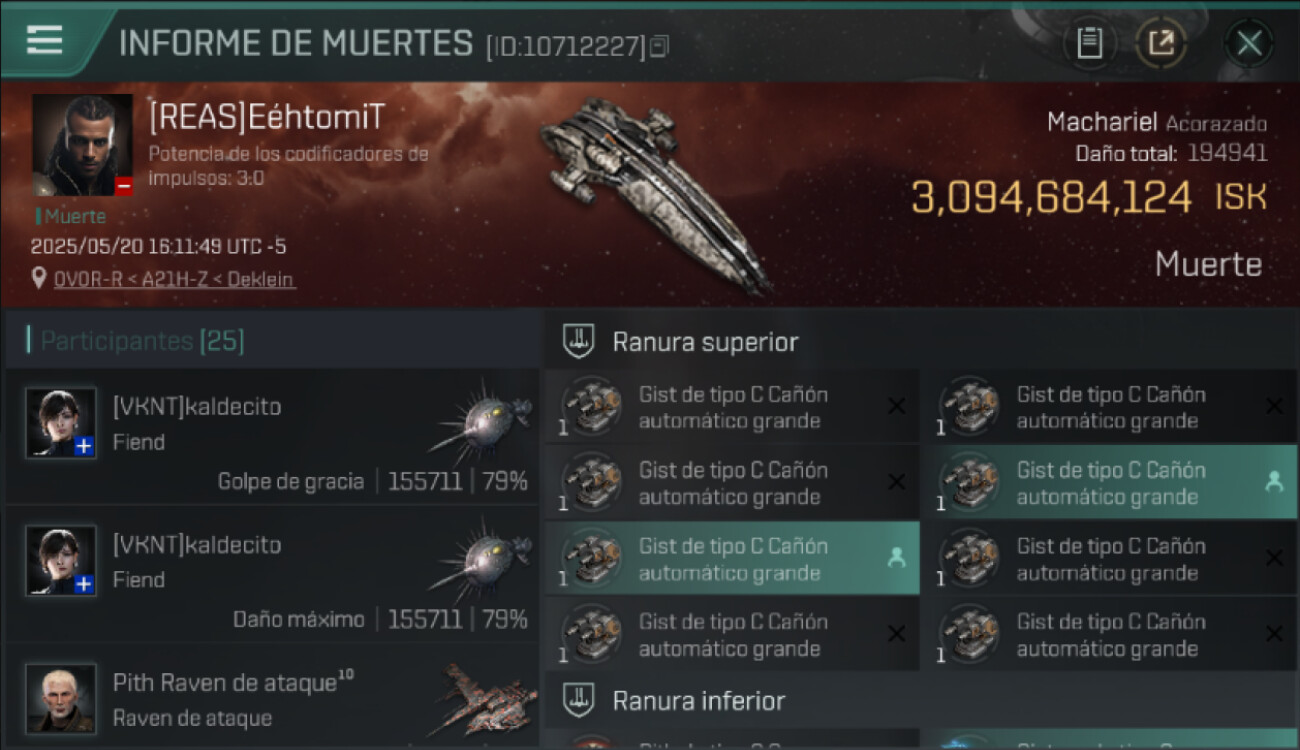This screenshot has height=750, width=1300.
Task: Open the hamburger menu at top left
Action: coord(45,41)
